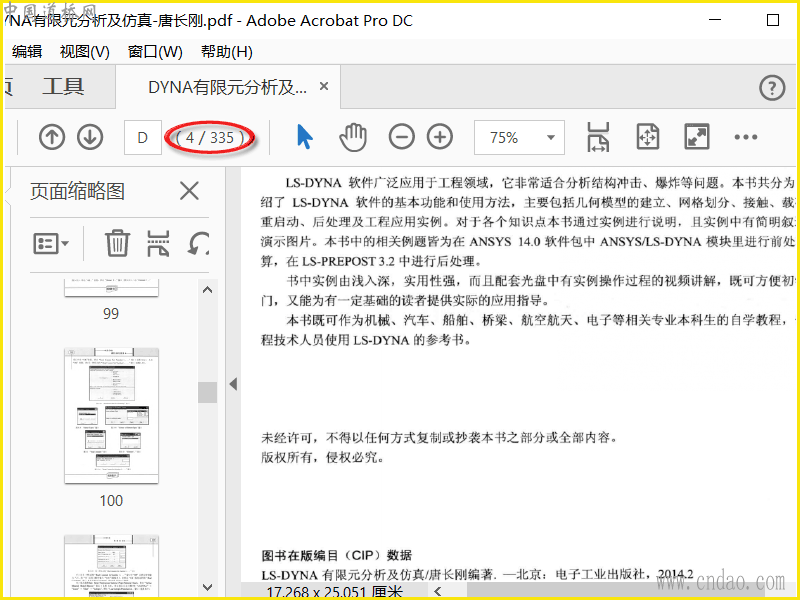Delete selected pages with trash icon
Viewport: 800px width, 600px height.
pos(117,243)
